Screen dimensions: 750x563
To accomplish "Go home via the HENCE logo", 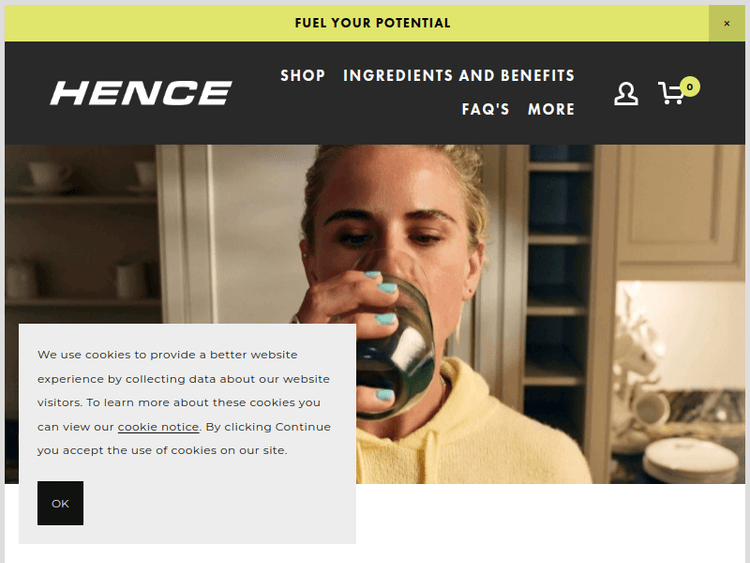I will (141, 93).
